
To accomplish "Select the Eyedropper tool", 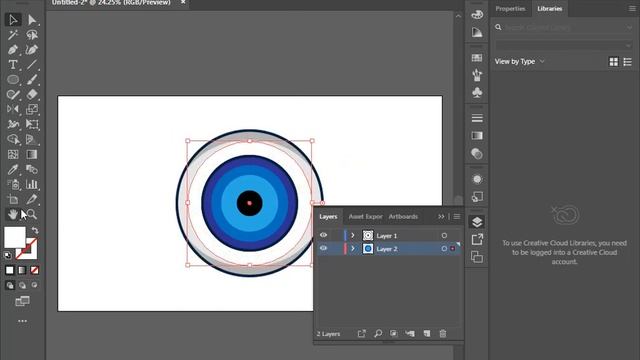I will (13, 169).
